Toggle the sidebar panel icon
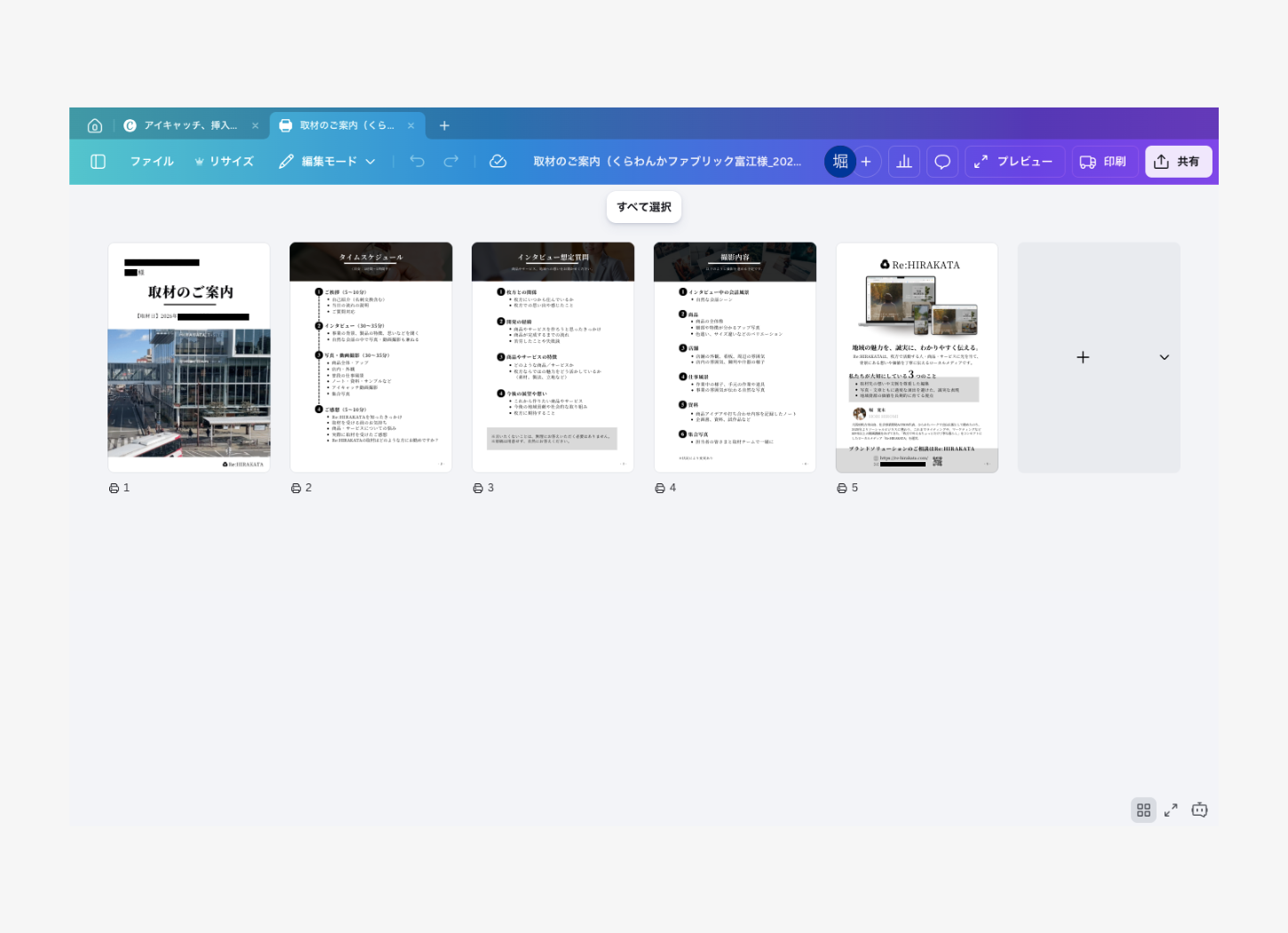Image resolution: width=1288 pixels, height=933 pixels. (99, 162)
